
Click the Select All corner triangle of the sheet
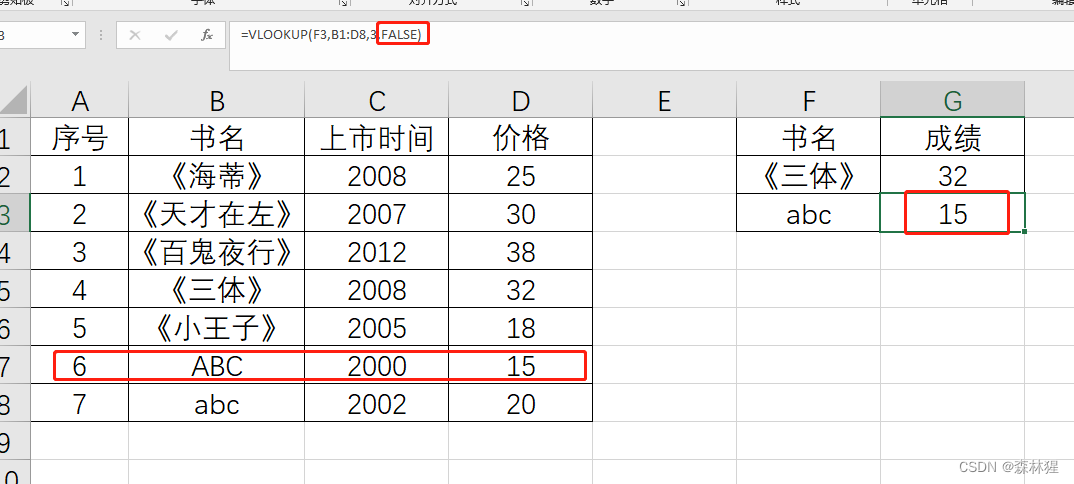[14, 100]
